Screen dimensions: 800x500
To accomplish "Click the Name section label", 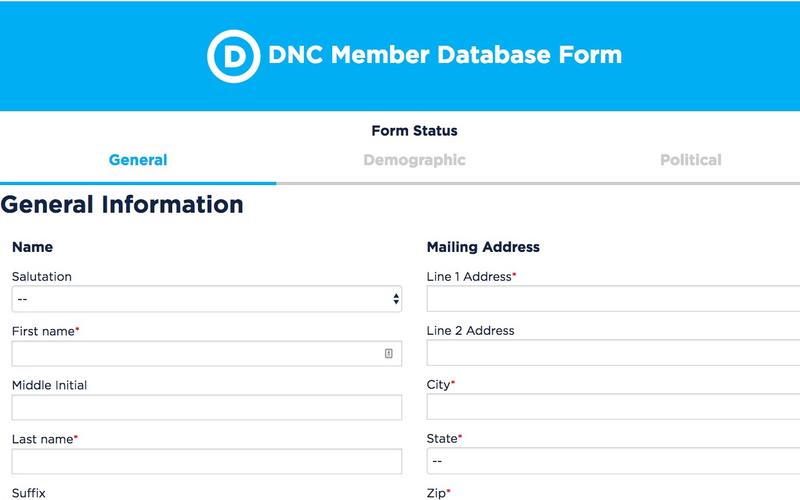I will [x=32, y=247].
